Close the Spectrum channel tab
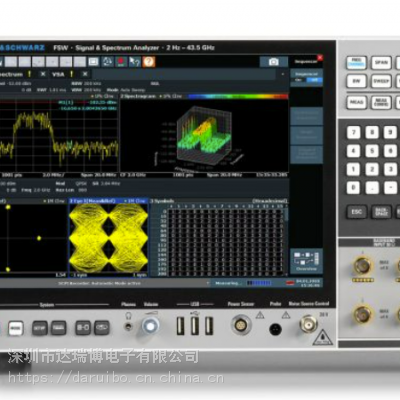The image size is (400, 400). (43, 74)
